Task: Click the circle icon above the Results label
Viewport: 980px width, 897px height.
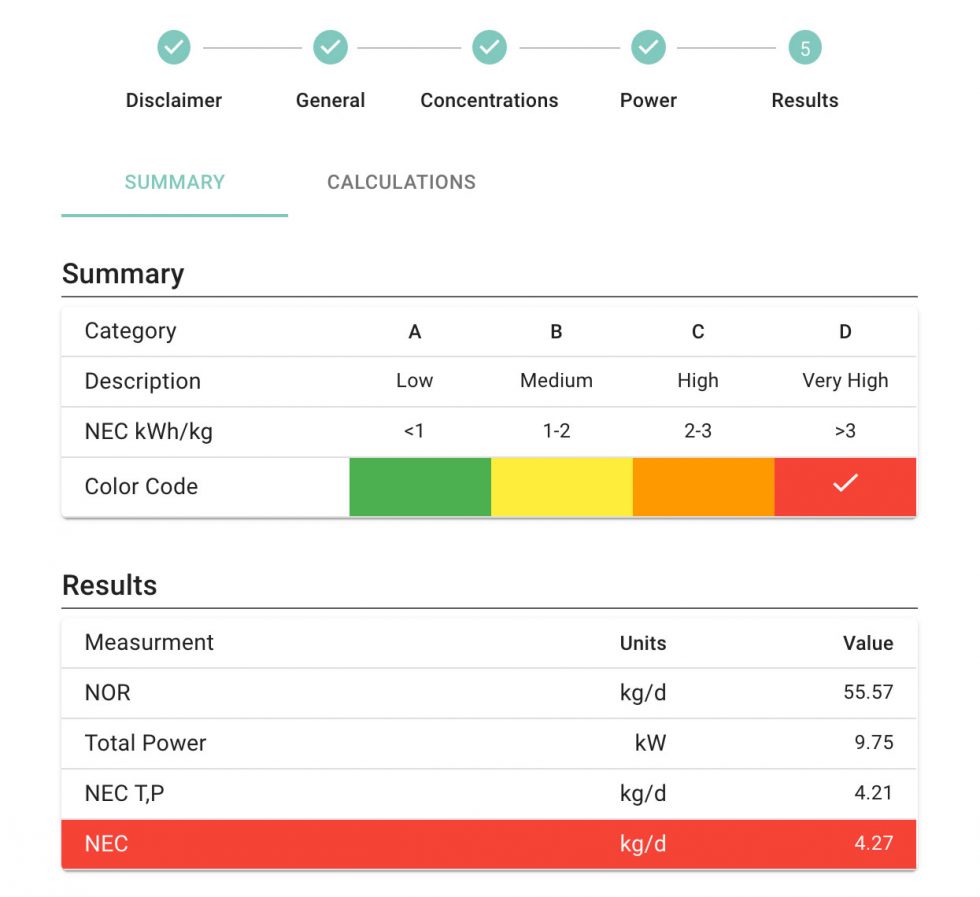Action: (x=805, y=47)
